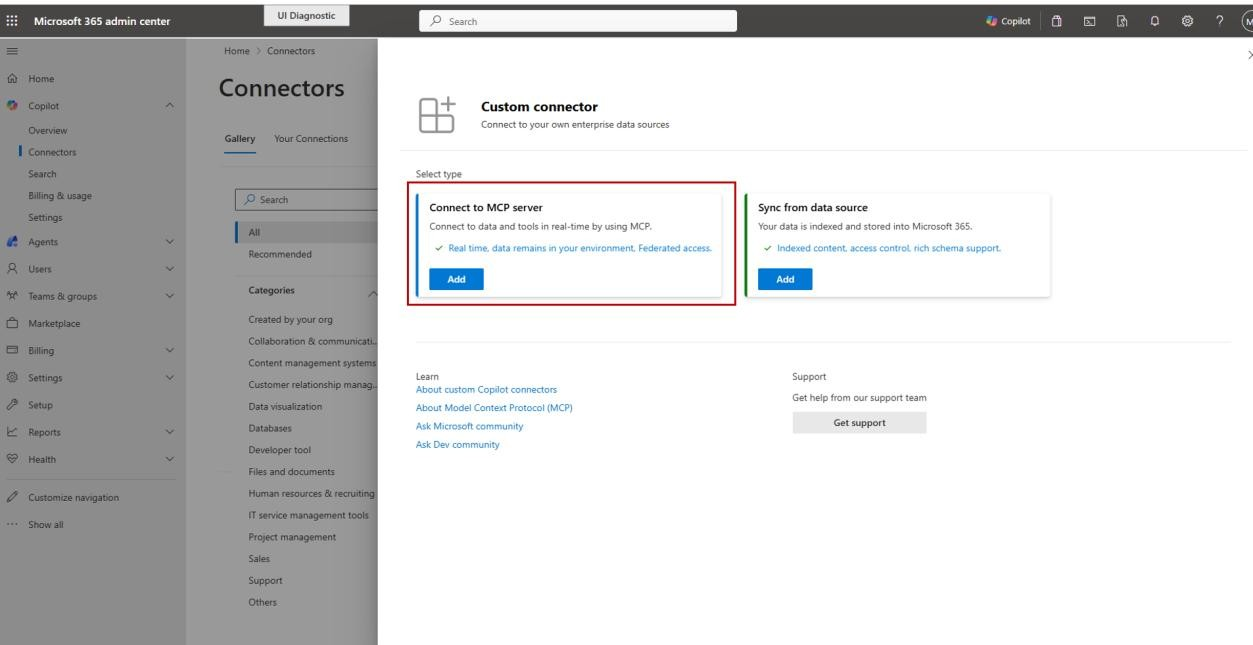Open Ask Microsoft community link
The height and width of the screenshot is (645, 1253).
point(469,426)
